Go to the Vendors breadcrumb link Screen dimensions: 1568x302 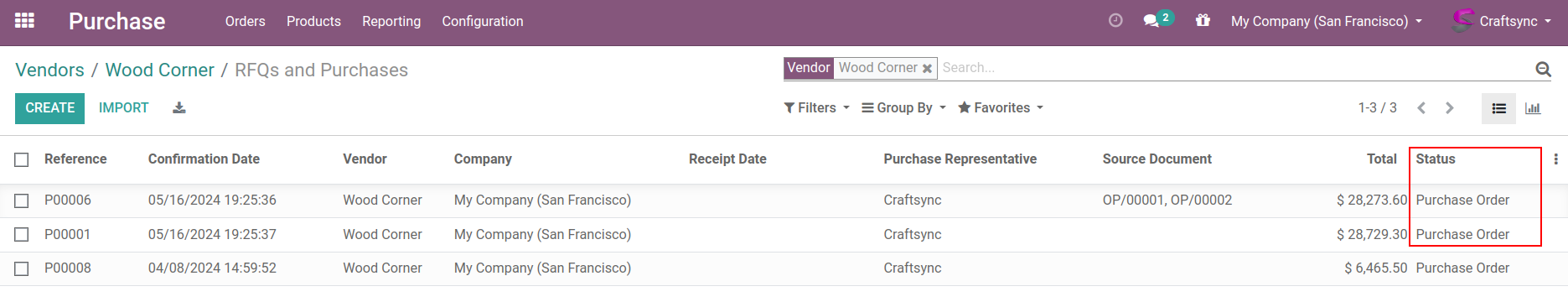49,70
